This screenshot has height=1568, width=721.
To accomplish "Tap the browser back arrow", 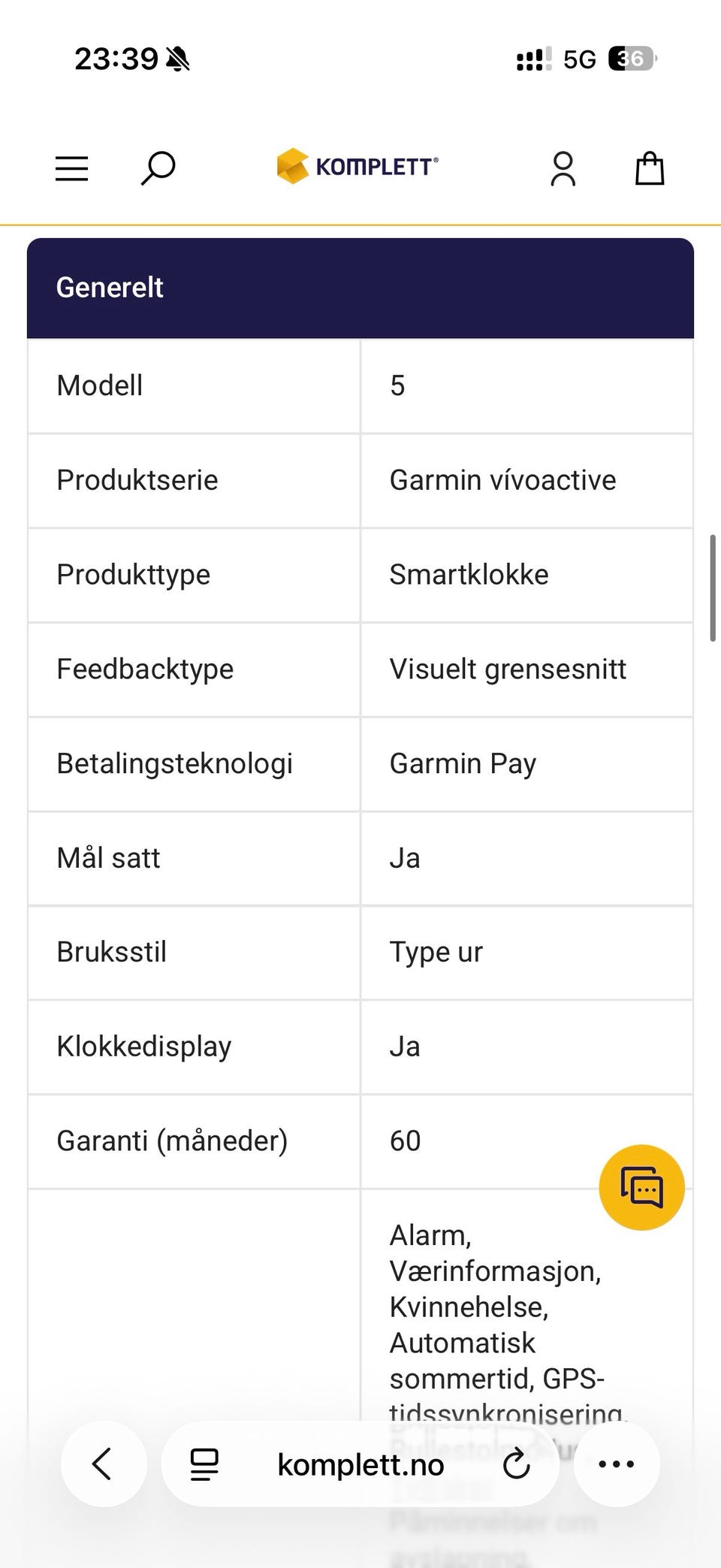I will [x=103, y=1464].
